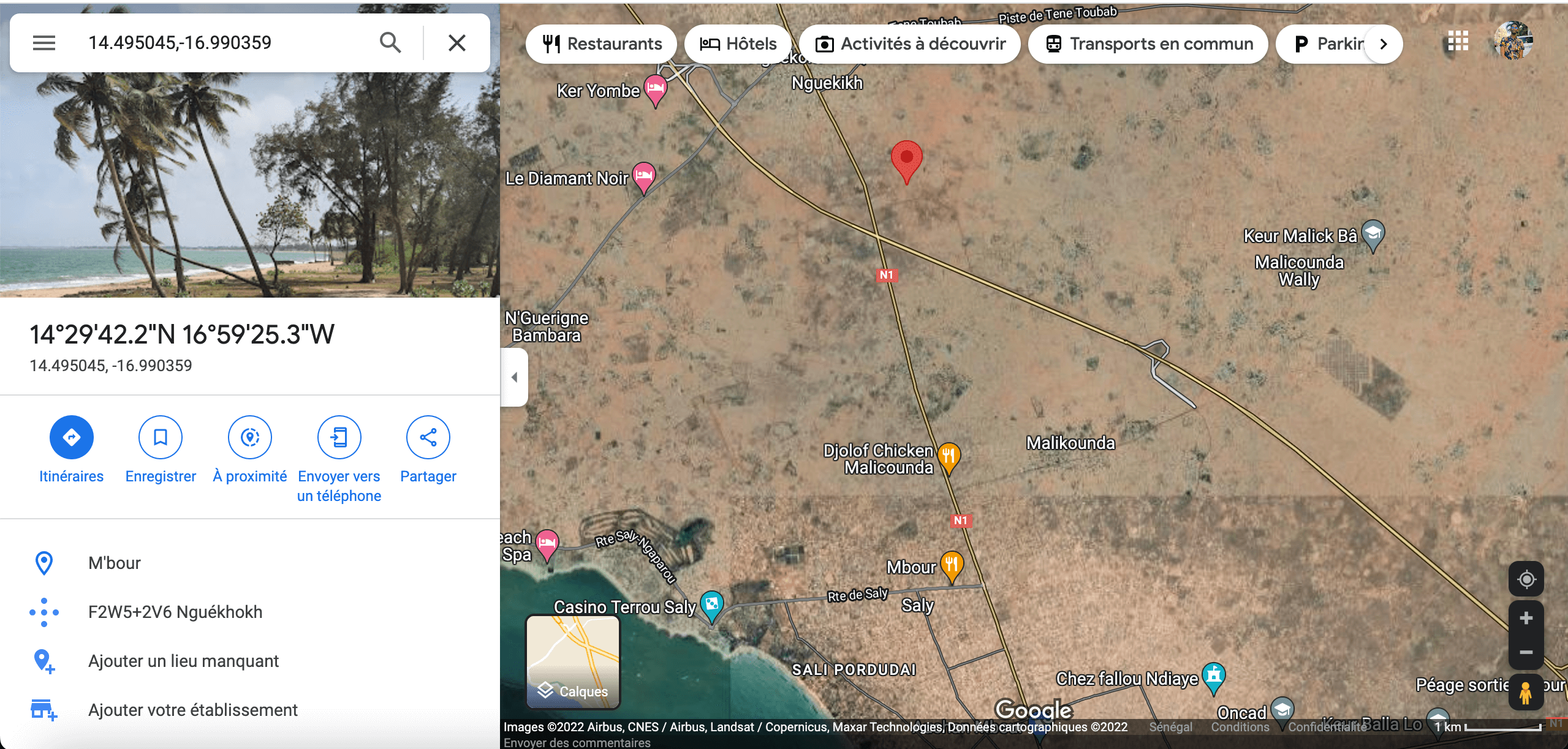Screen dimensions: 1568x749
Task: Open the hamburger main menu
Action: [x=44, y=43]
